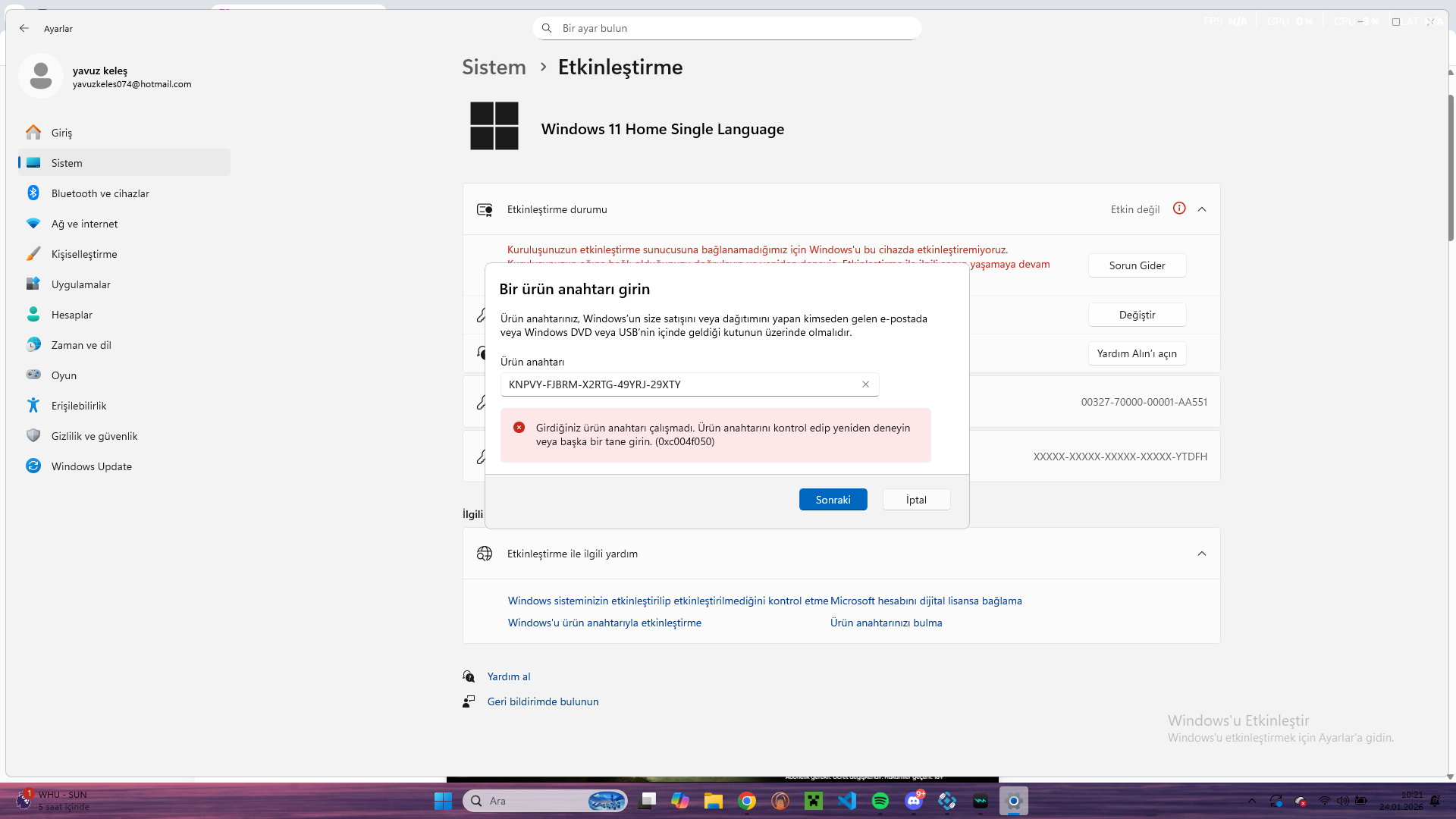Switch to Google Chrome on the taskbar

(747, 801)
